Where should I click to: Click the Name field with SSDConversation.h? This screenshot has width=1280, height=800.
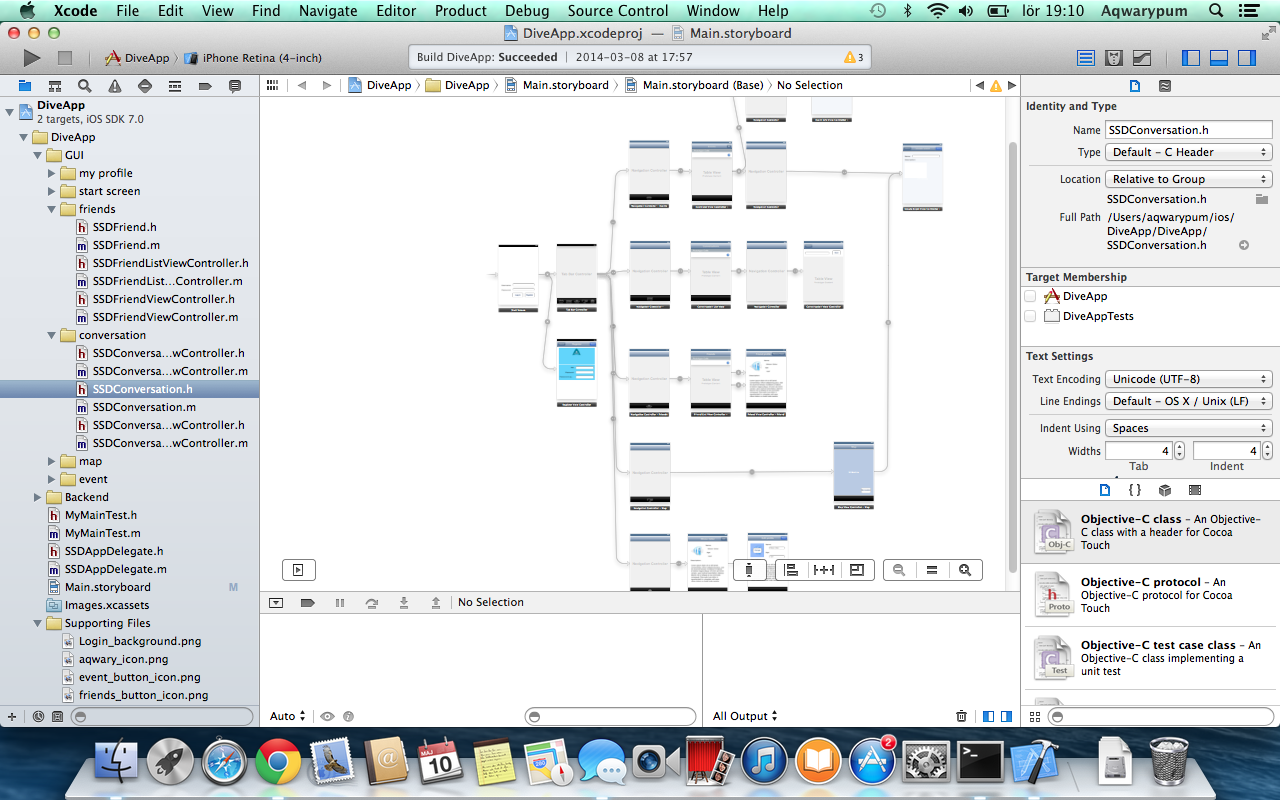tap(1188, 130)
